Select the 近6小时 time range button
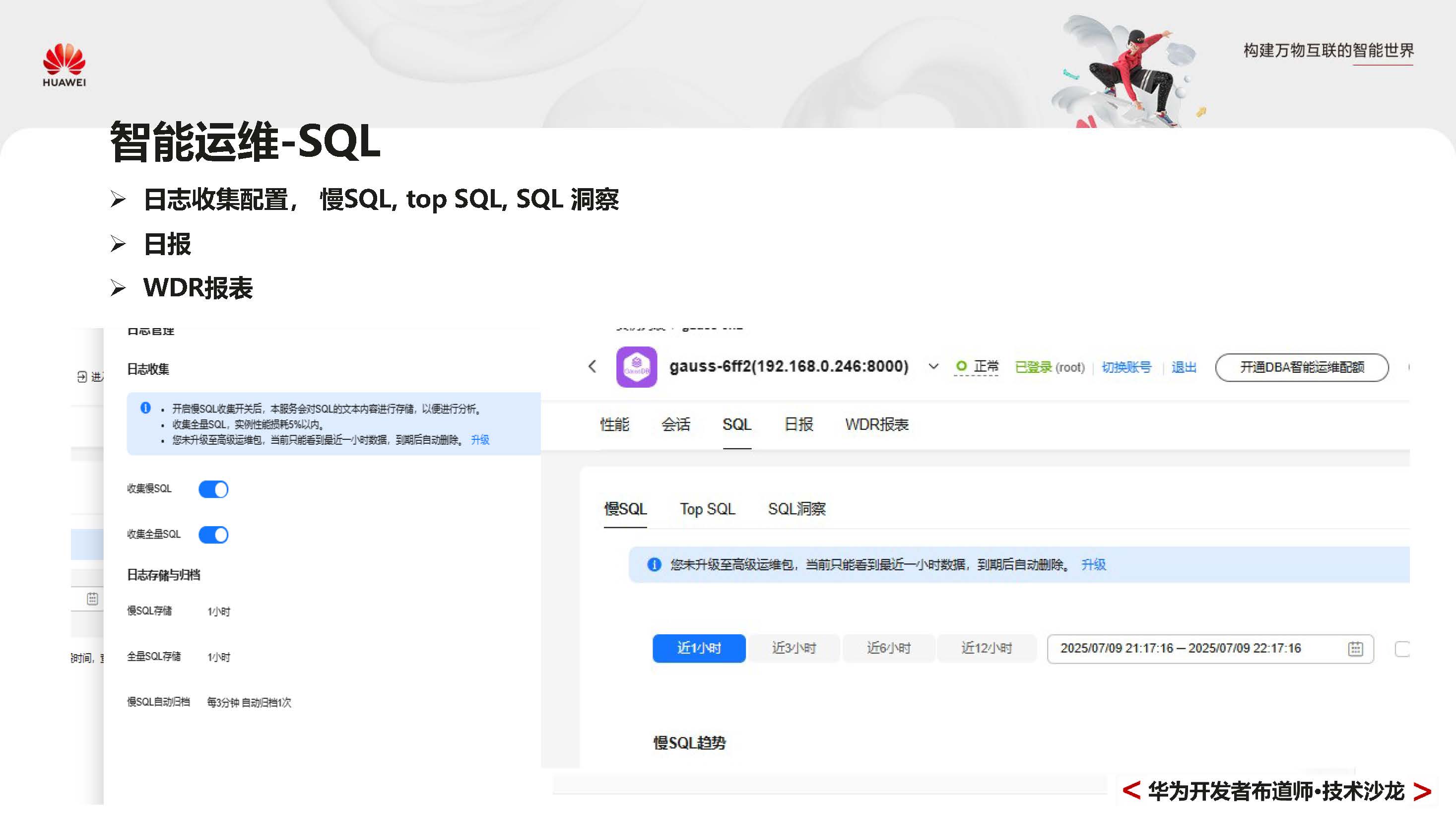Viewport: 1456px width, 823px height. [888, 648]
